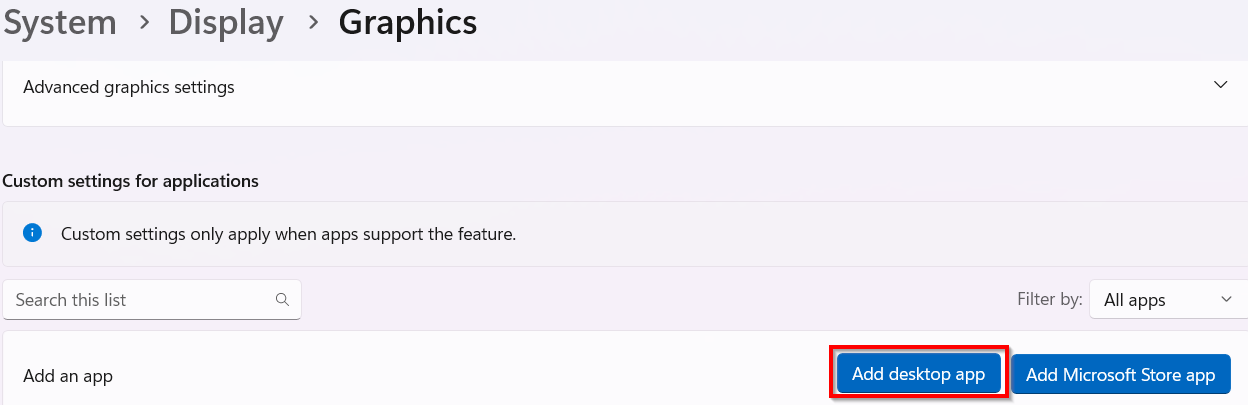Select the All apps text in filter
This screenshot has height=405, width=1248.
point(1134,300)
